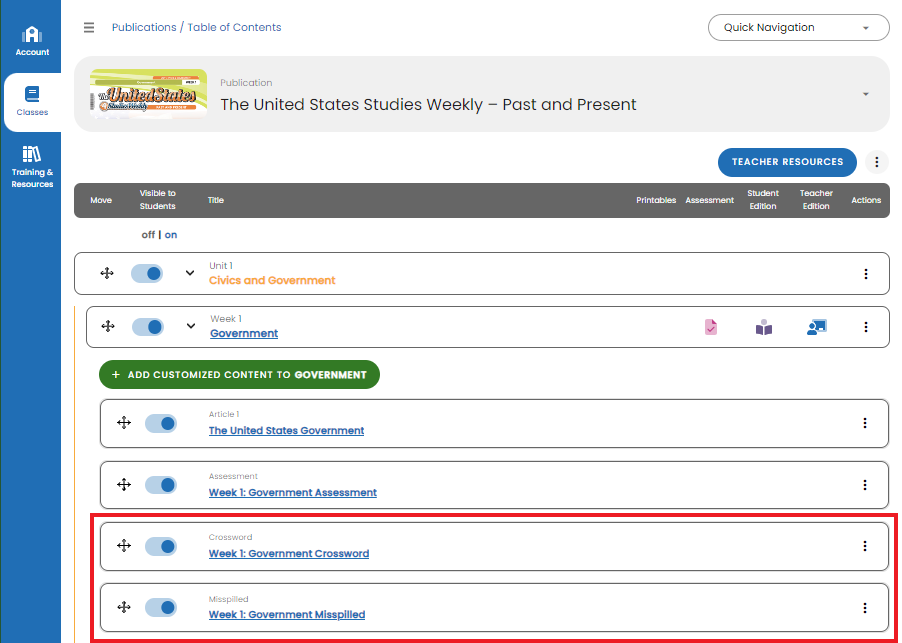Open more options next to Teacher Resources

[x=877, y=162]
